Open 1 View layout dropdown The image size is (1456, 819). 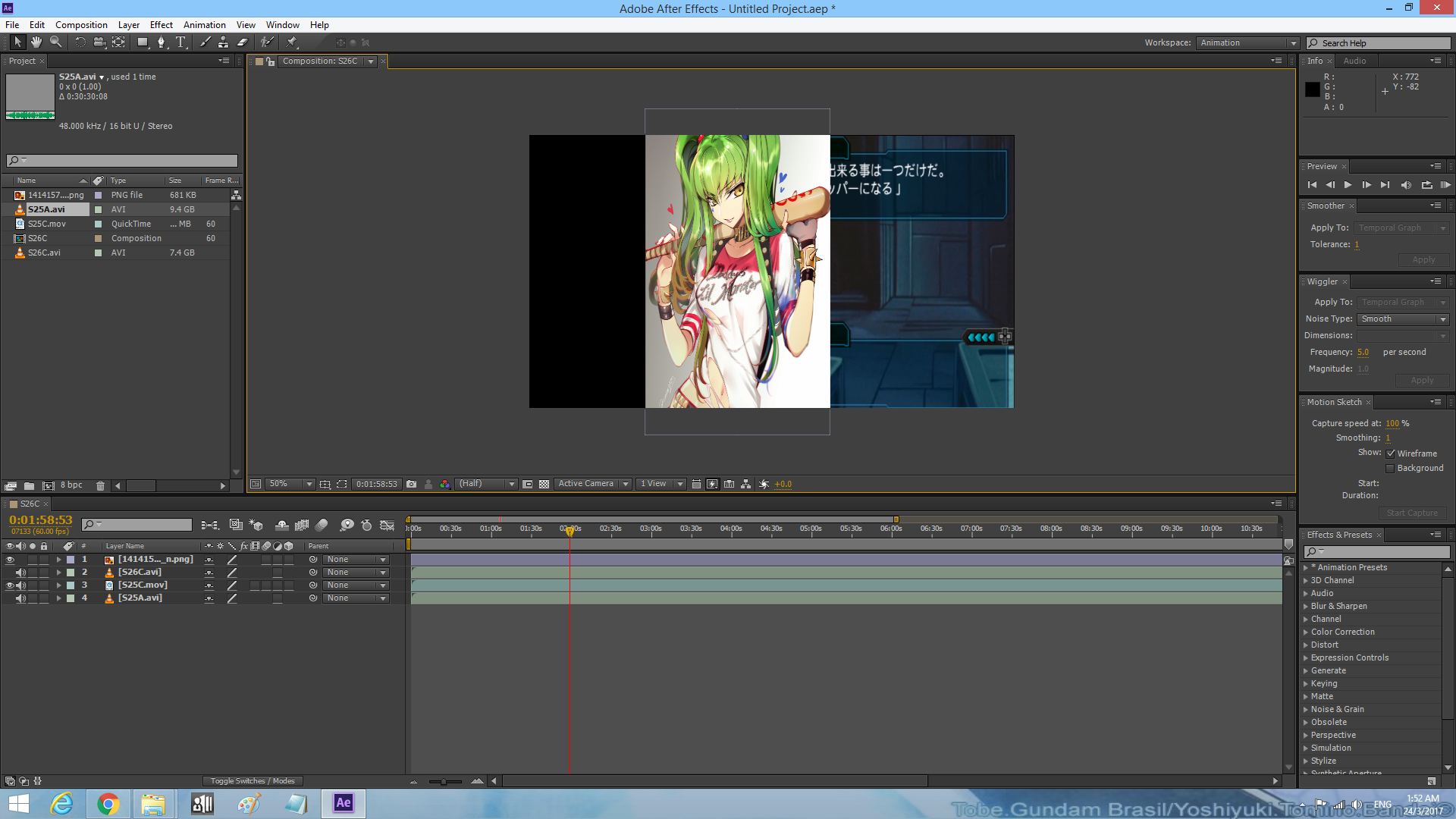point(661,484)
